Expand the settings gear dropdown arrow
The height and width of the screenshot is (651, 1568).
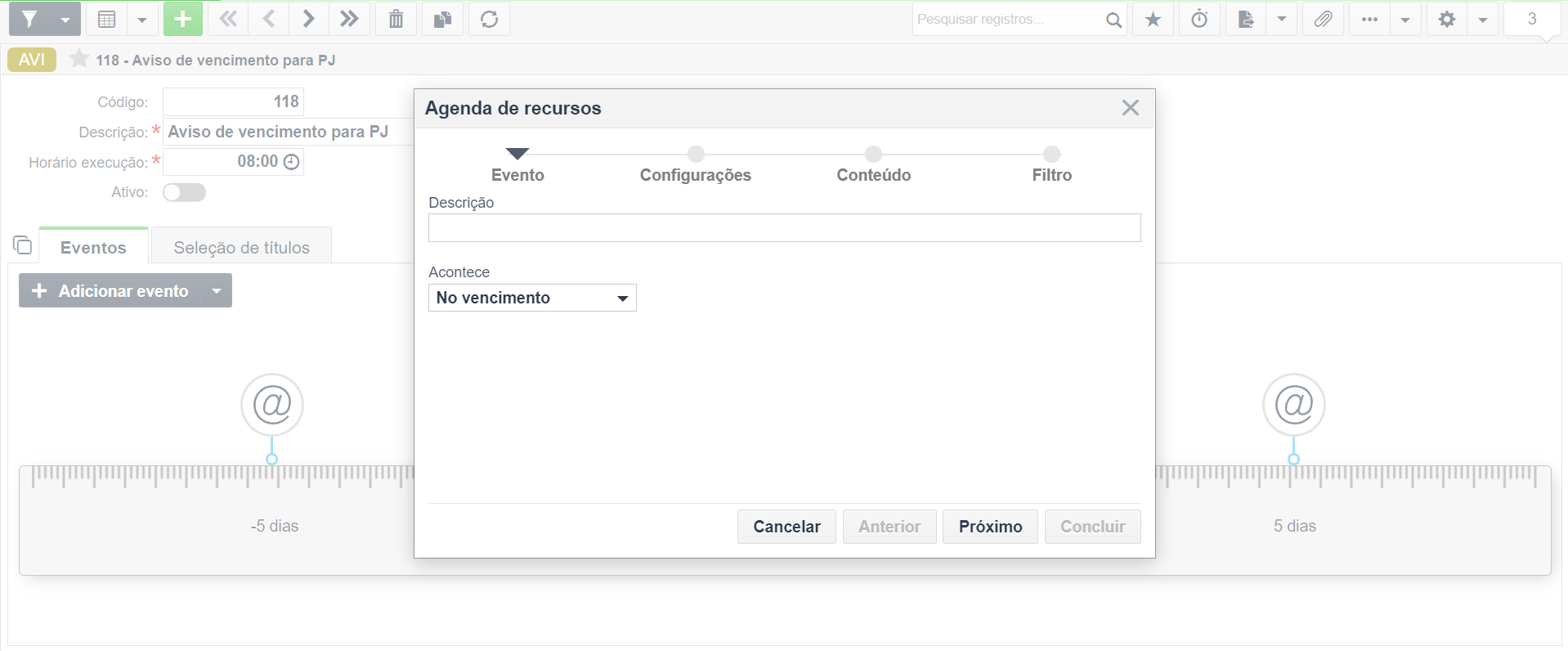point(1482,19)
